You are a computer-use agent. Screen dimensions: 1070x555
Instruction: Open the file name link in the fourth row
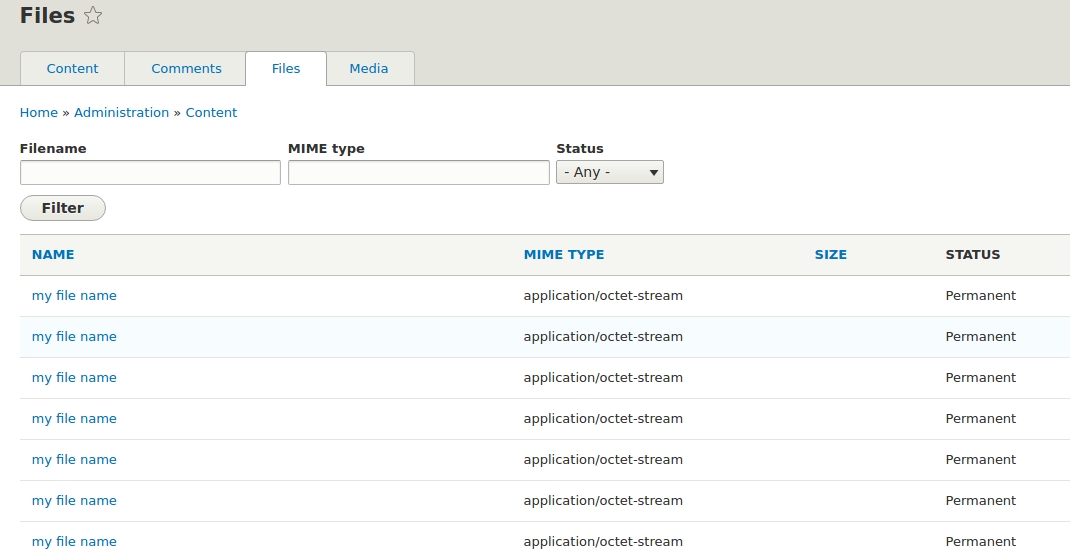pos(74,419)
